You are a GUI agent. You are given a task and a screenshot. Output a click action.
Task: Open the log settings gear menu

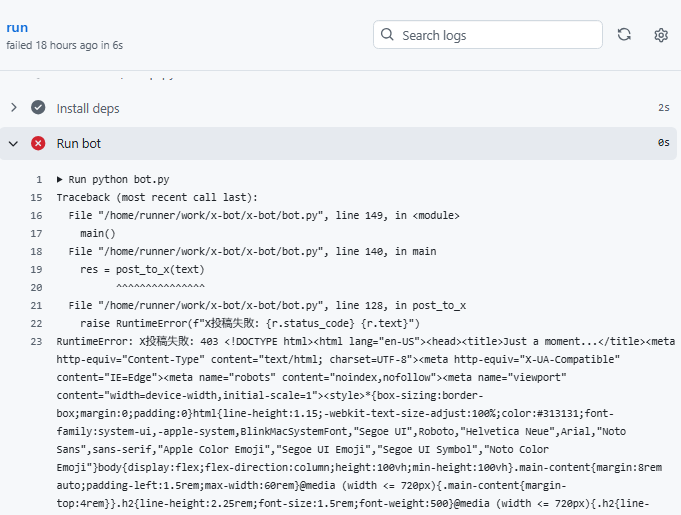661,35
